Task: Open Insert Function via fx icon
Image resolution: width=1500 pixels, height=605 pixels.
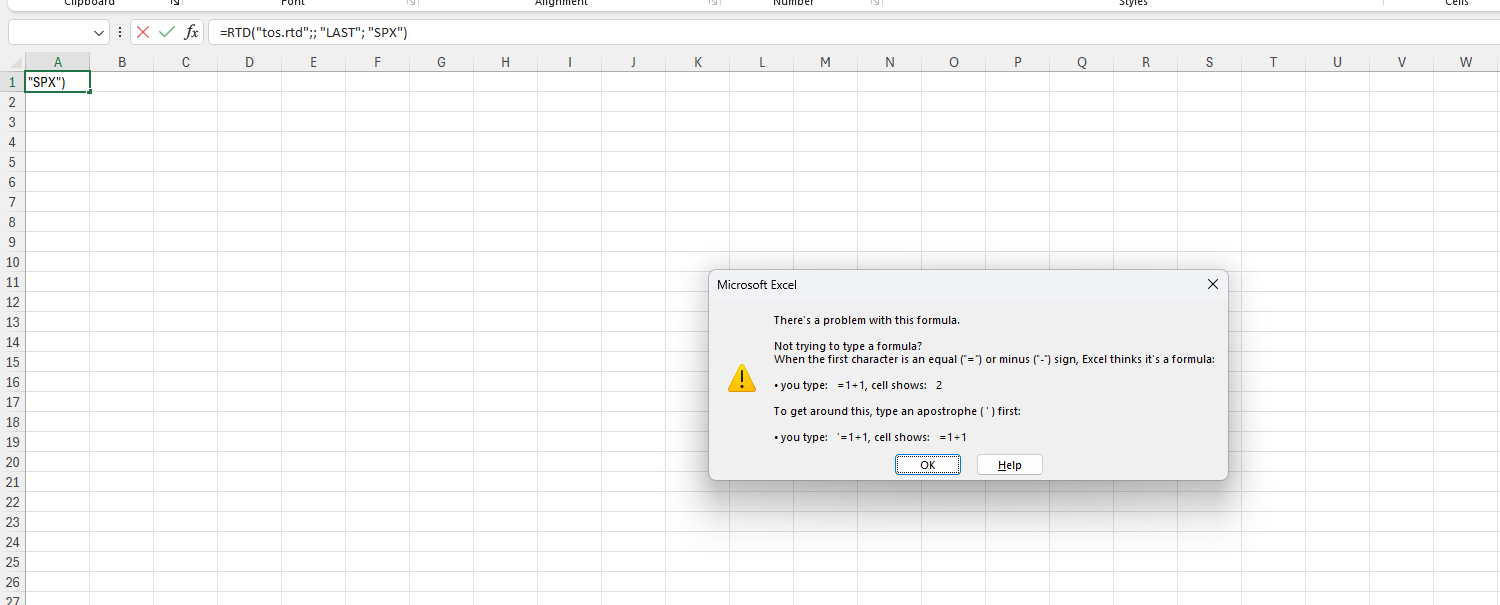Action: click(191, 33)
